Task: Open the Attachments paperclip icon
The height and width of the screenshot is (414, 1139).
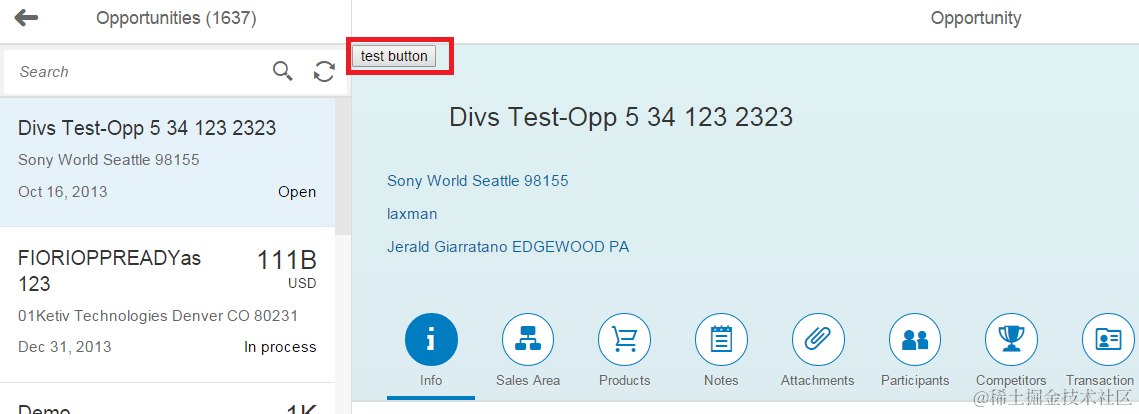Action: (x=818, y=339)
